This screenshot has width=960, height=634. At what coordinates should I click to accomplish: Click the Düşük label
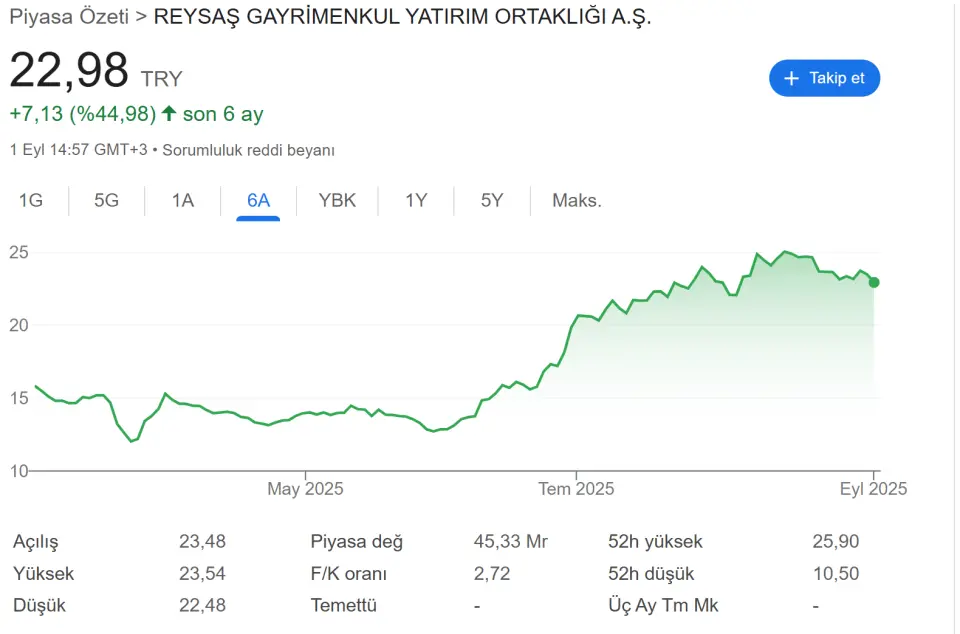(x=39, y=605)
